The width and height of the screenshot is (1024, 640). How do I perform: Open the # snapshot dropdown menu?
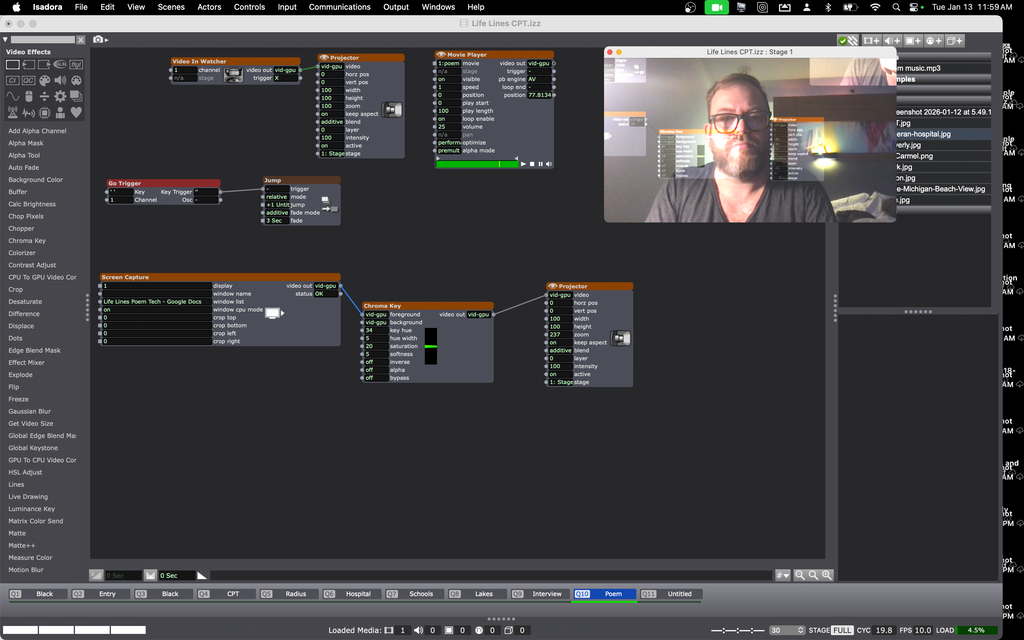click(x=782, y=575)
